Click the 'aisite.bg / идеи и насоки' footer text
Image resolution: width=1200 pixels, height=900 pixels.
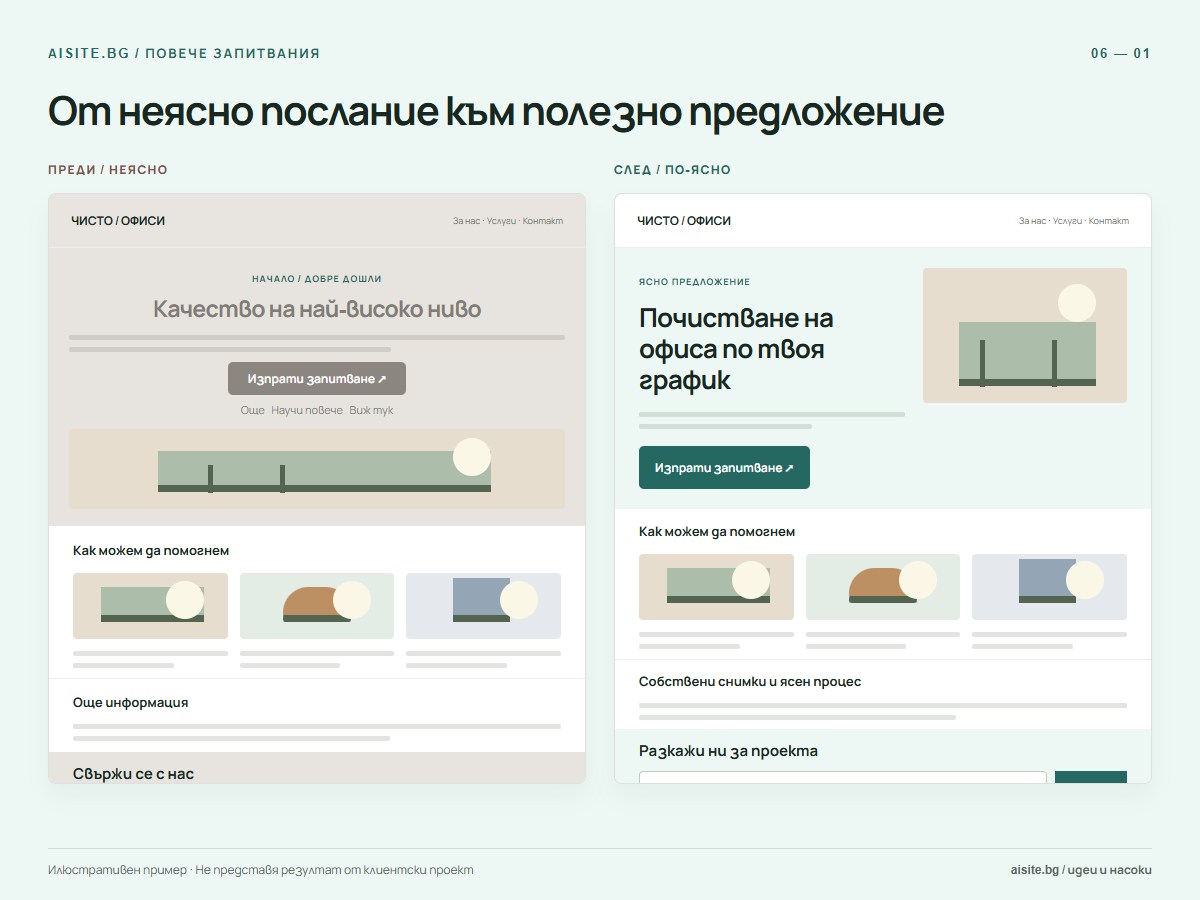1081,870
